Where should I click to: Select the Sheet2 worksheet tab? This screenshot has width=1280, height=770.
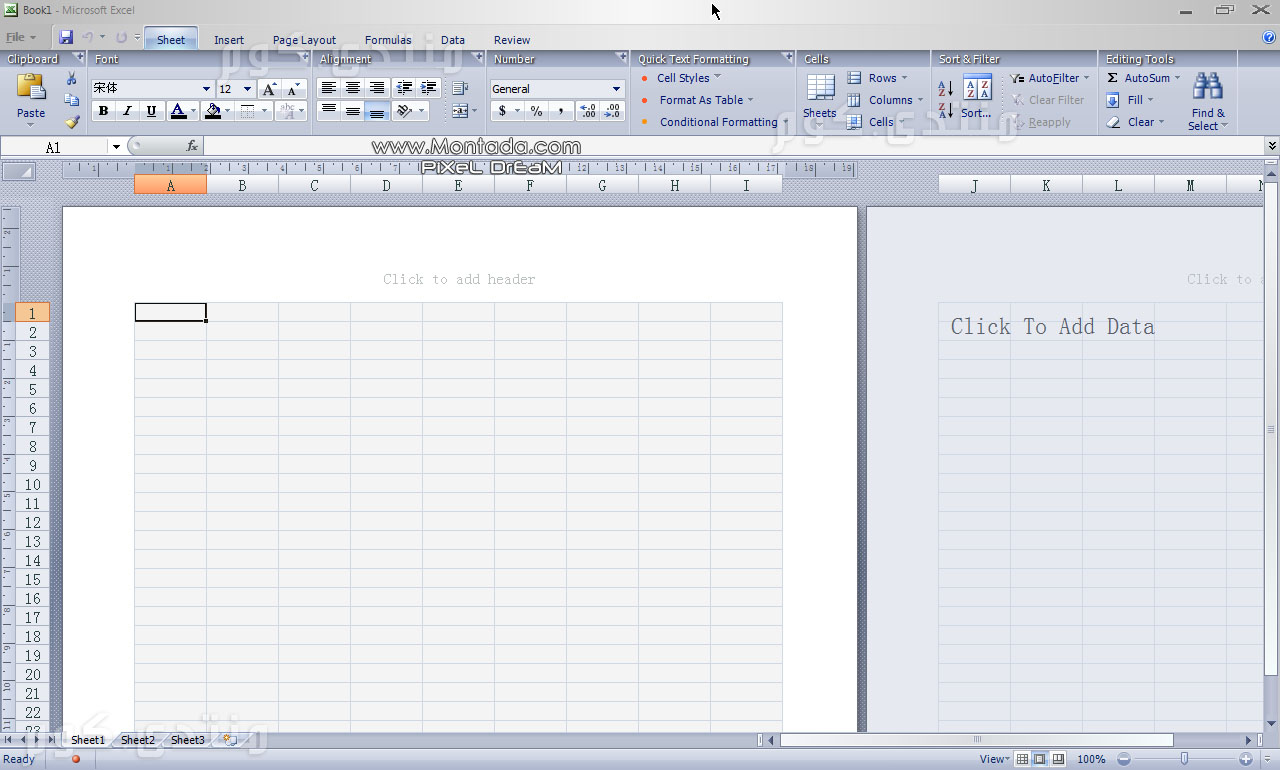[138, 740]
